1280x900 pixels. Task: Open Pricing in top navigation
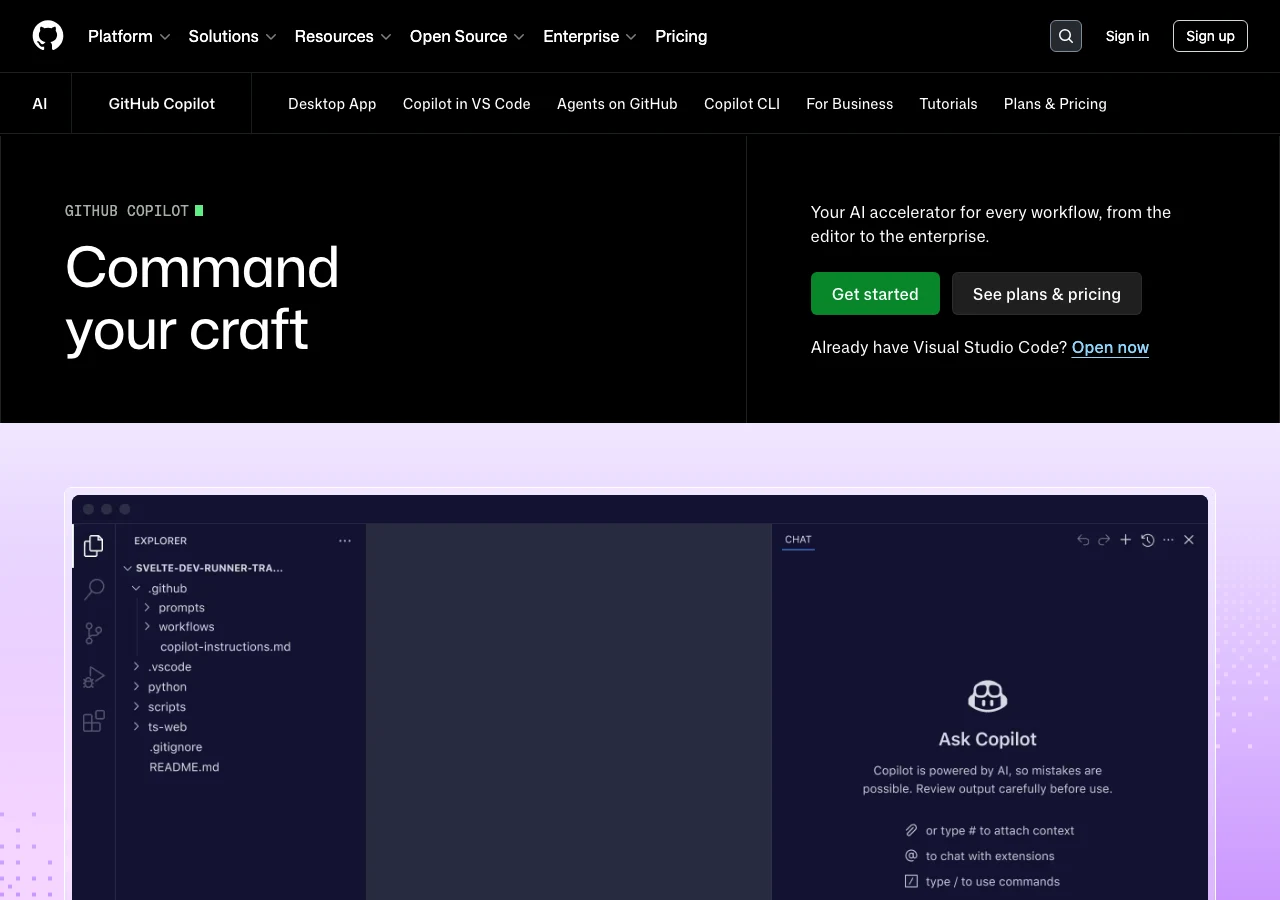tap(681, 36)
